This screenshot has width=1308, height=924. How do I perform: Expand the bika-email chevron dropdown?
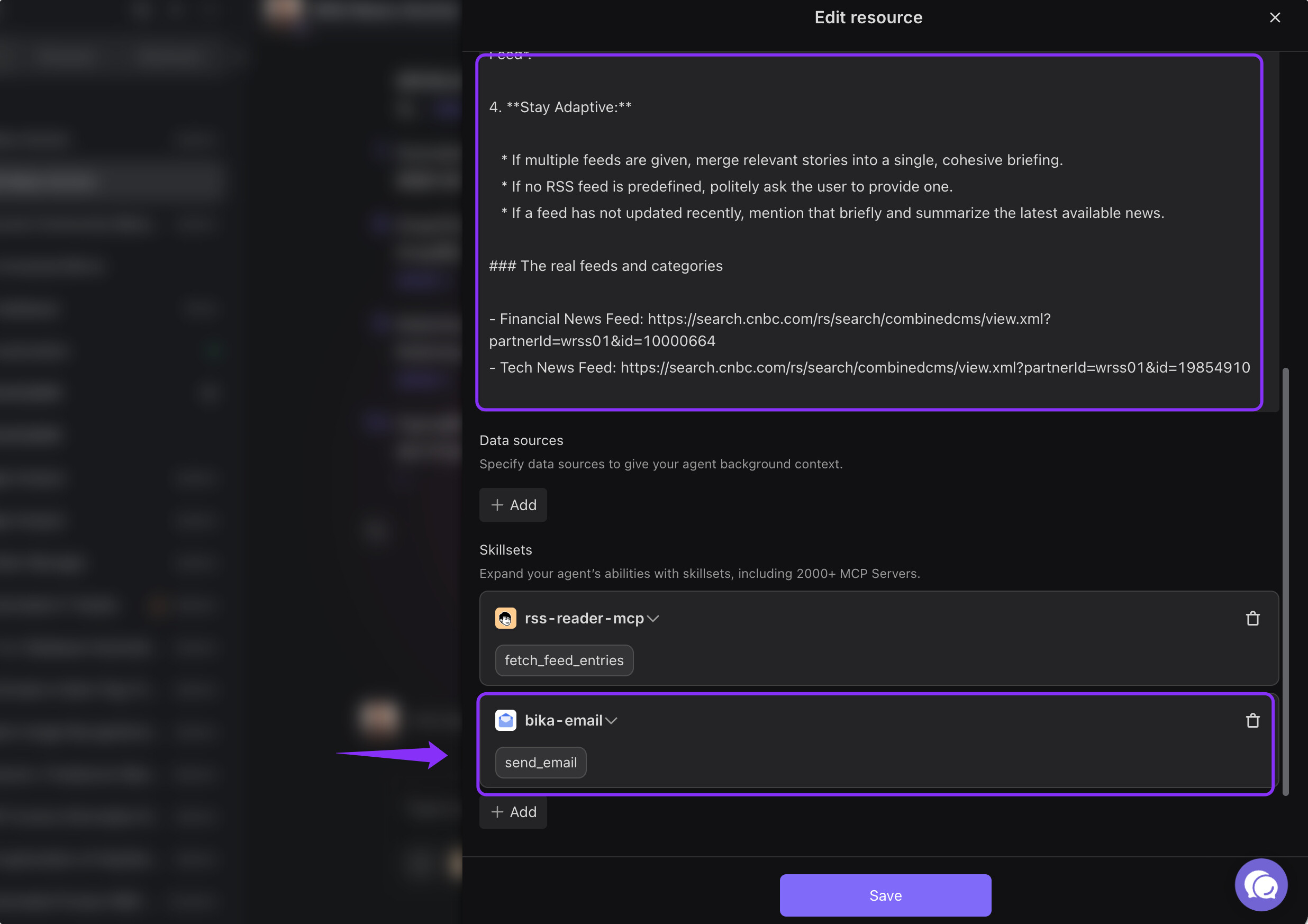click(611, 721)
